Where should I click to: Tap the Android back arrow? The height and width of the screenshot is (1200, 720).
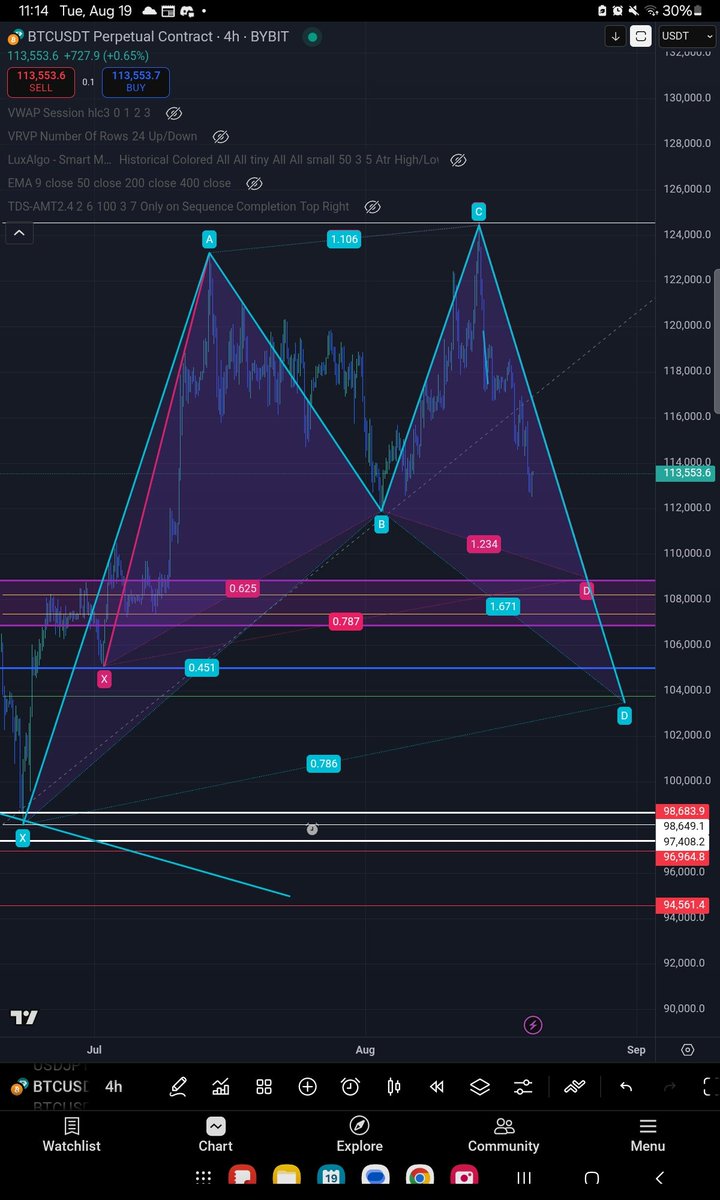tap(659, 1178)
